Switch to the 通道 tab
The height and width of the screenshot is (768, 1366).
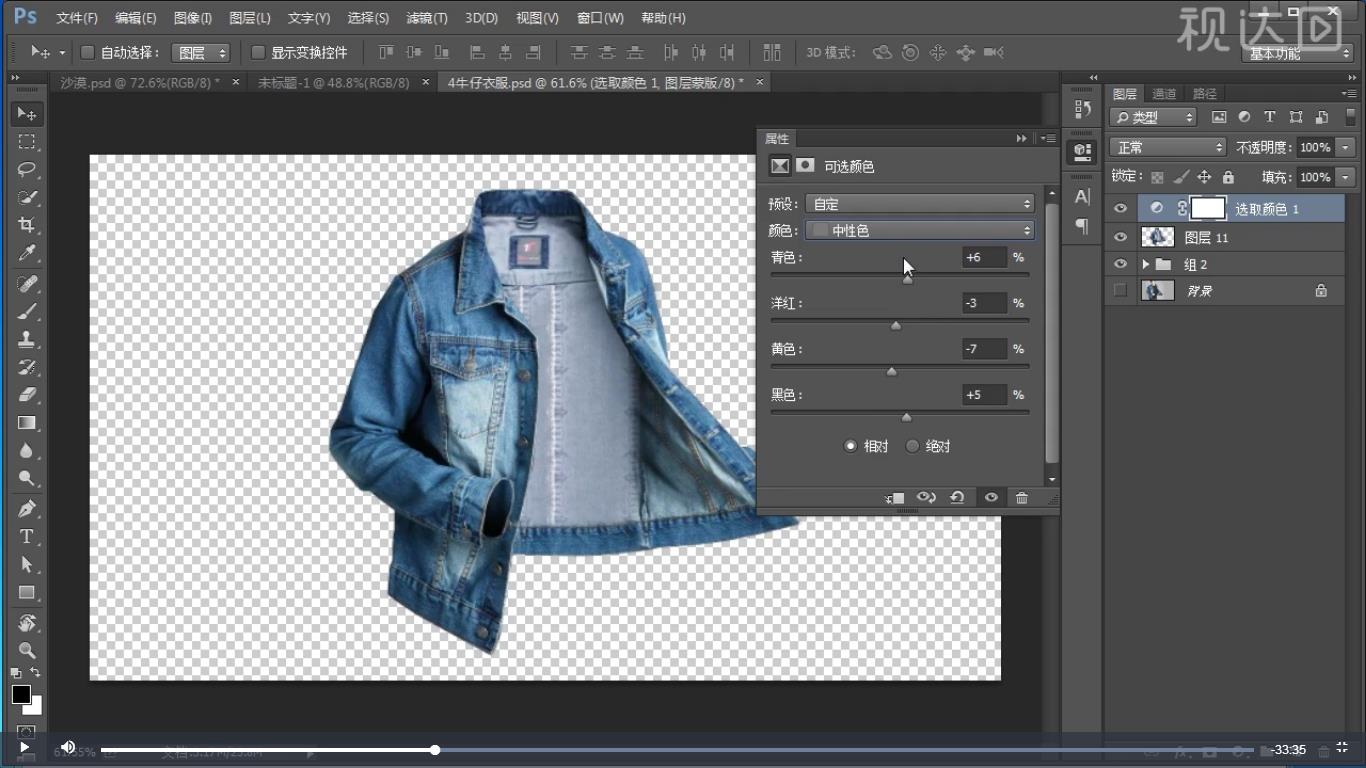[1164, 94]
